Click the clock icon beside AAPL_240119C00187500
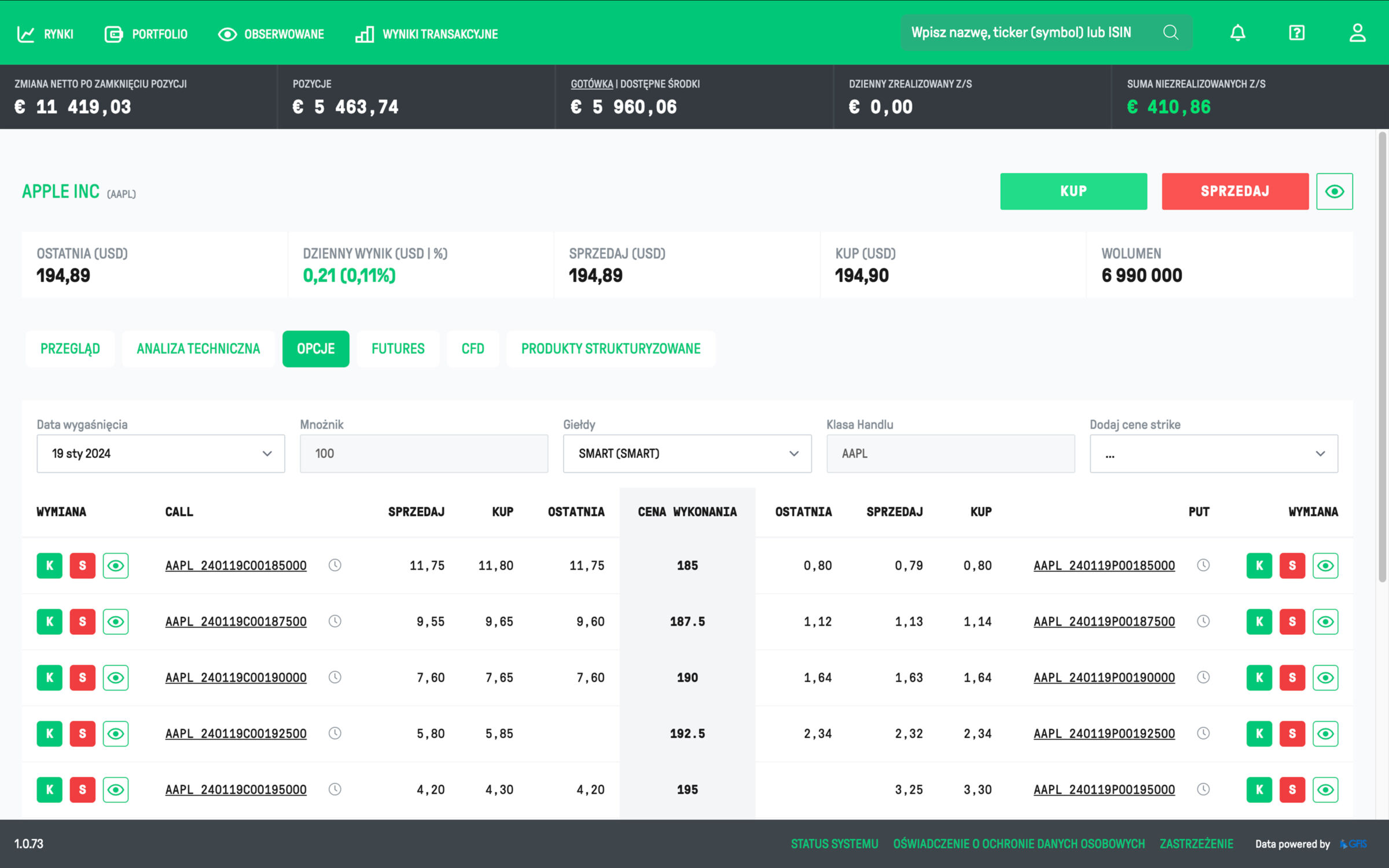 coord(335,621)
